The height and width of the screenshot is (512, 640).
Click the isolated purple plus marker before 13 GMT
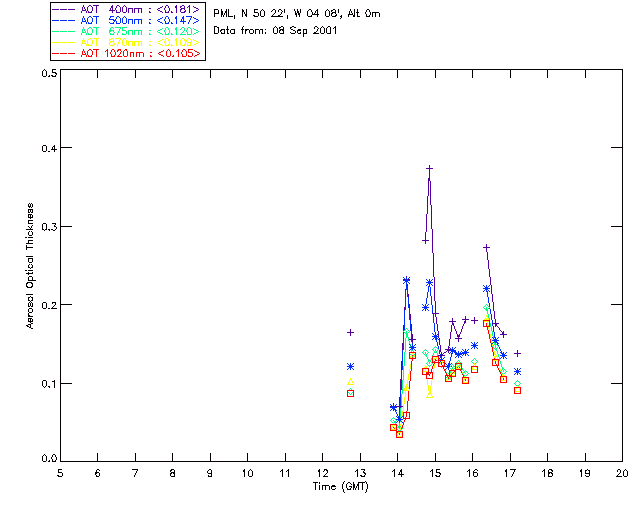click(350, 333)
